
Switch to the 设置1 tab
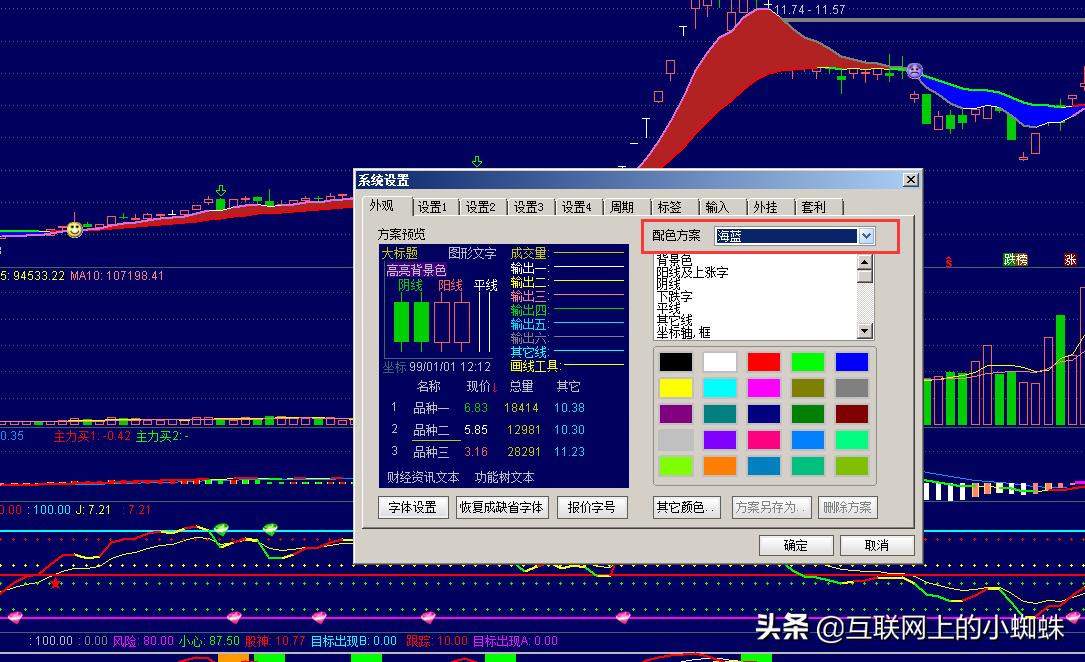(433, 207)
